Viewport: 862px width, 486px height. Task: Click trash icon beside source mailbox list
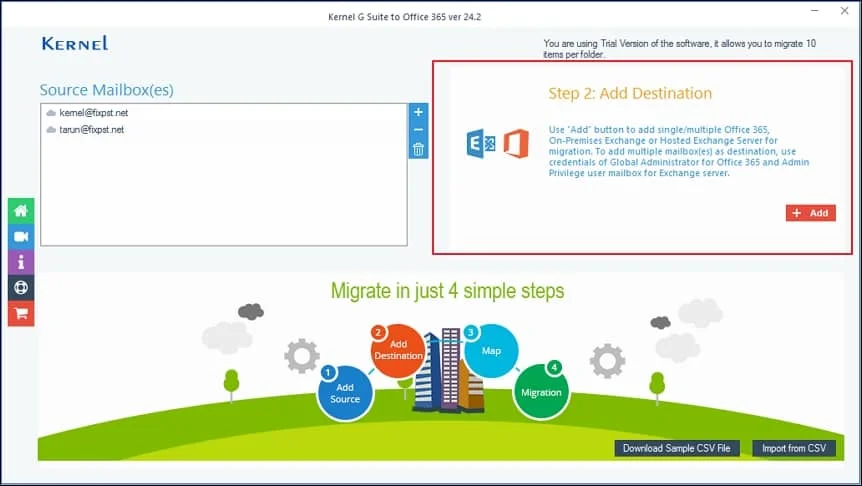[419, 150]
